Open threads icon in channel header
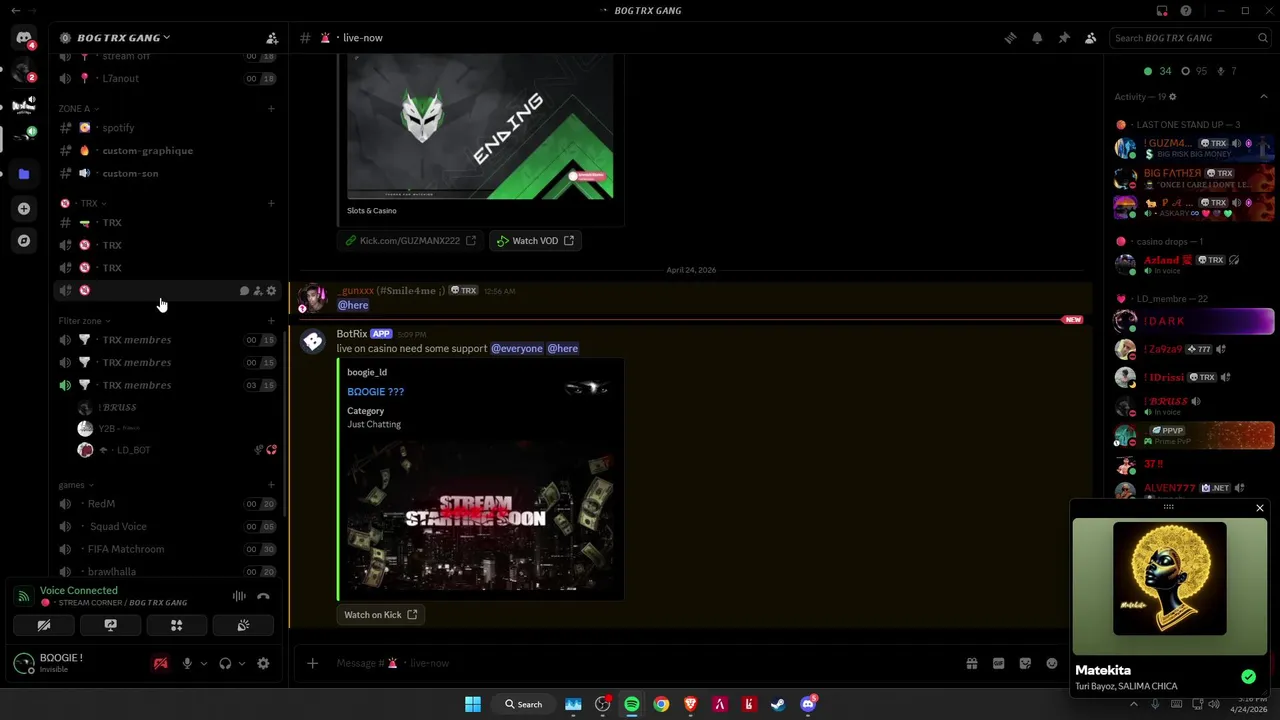This screenshot has width=1280, height=720. 1010,38
